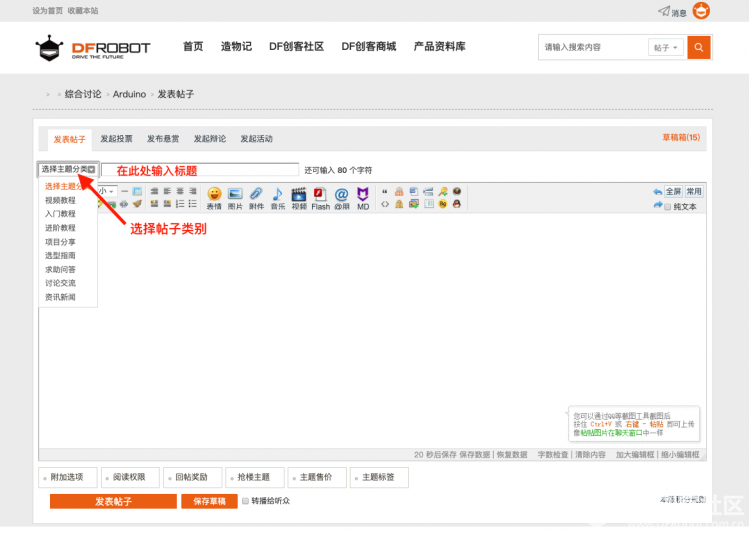This screenshot has height=533, width=749.
Task: Insert a table with the table icon
Action: tap(137, 192)
